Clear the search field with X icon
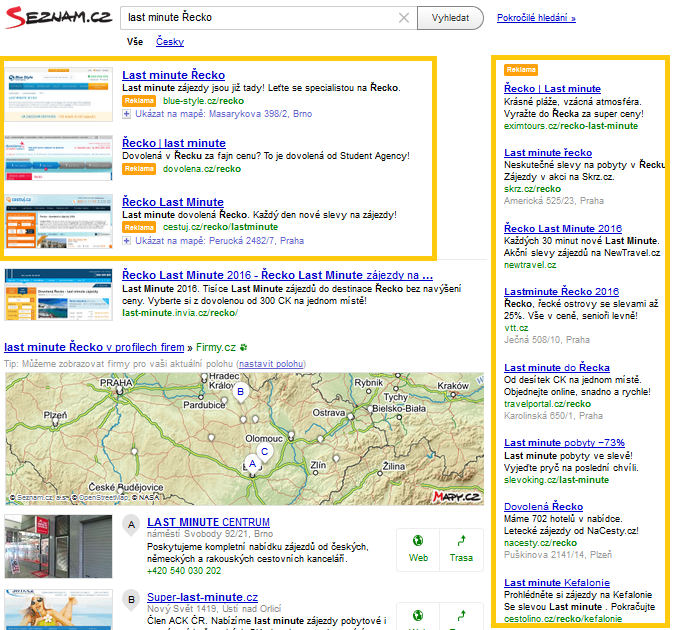Viewport: 673px width, 630px height. (x=403, y=18)
